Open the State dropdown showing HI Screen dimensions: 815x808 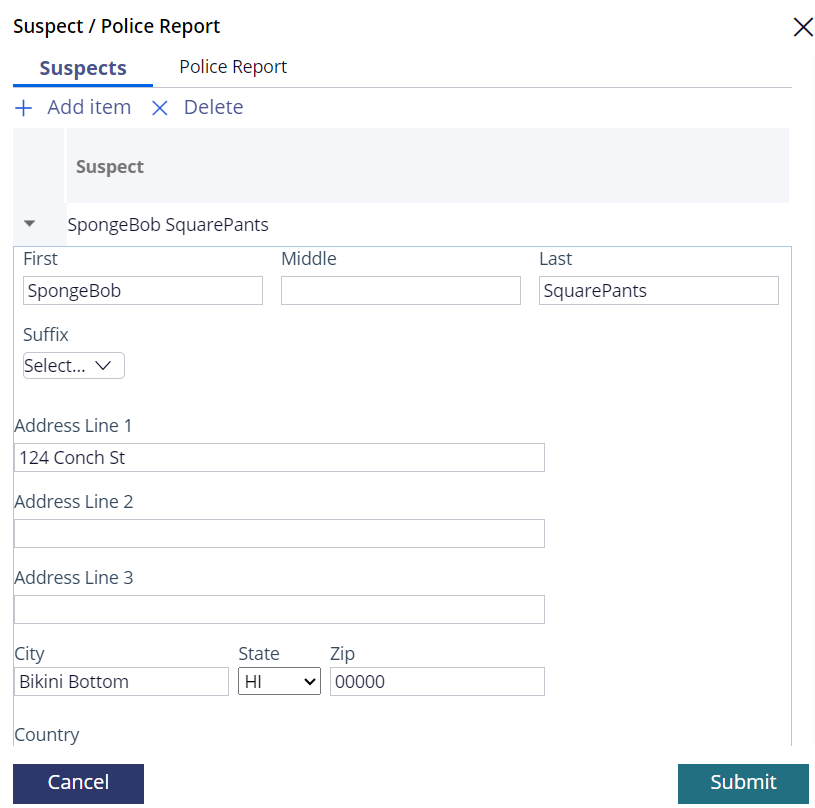click(x=279, y=681)
